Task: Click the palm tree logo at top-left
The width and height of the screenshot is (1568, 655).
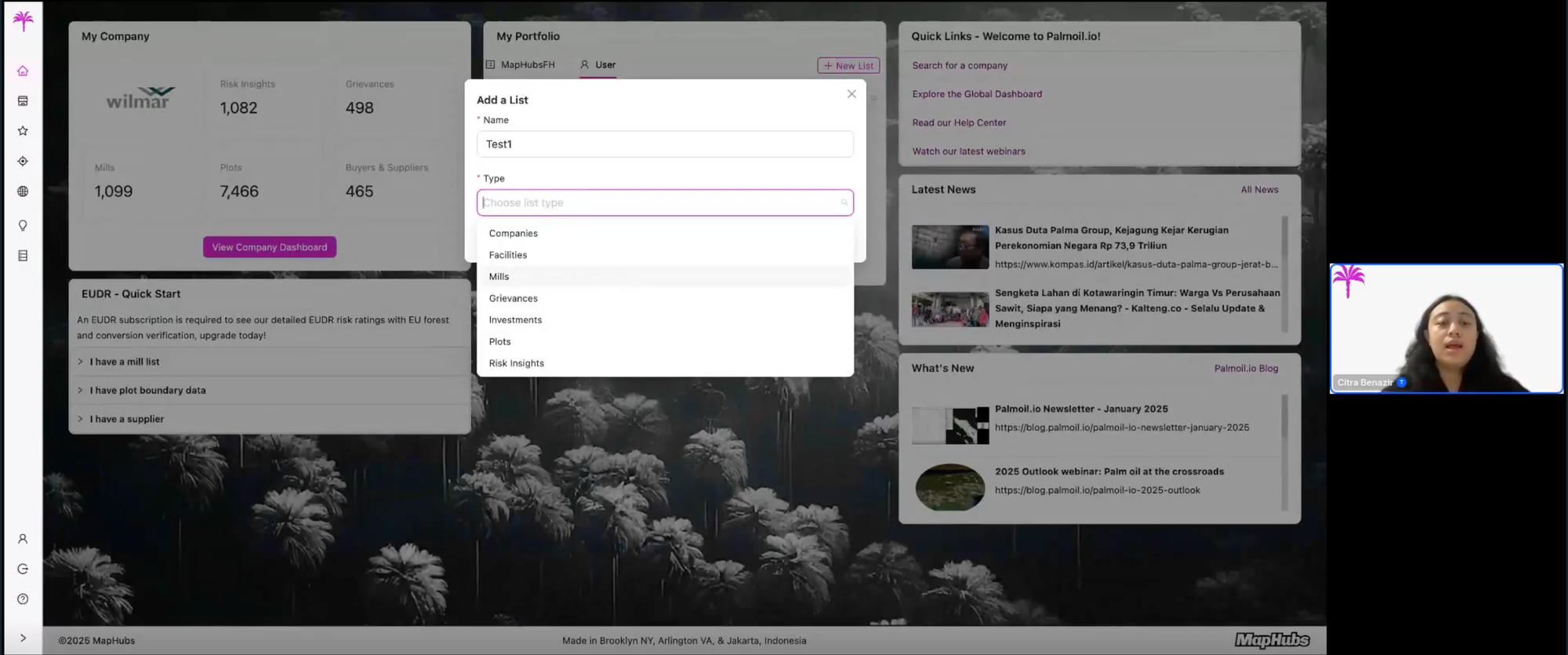Action: [x=24, y=20]
